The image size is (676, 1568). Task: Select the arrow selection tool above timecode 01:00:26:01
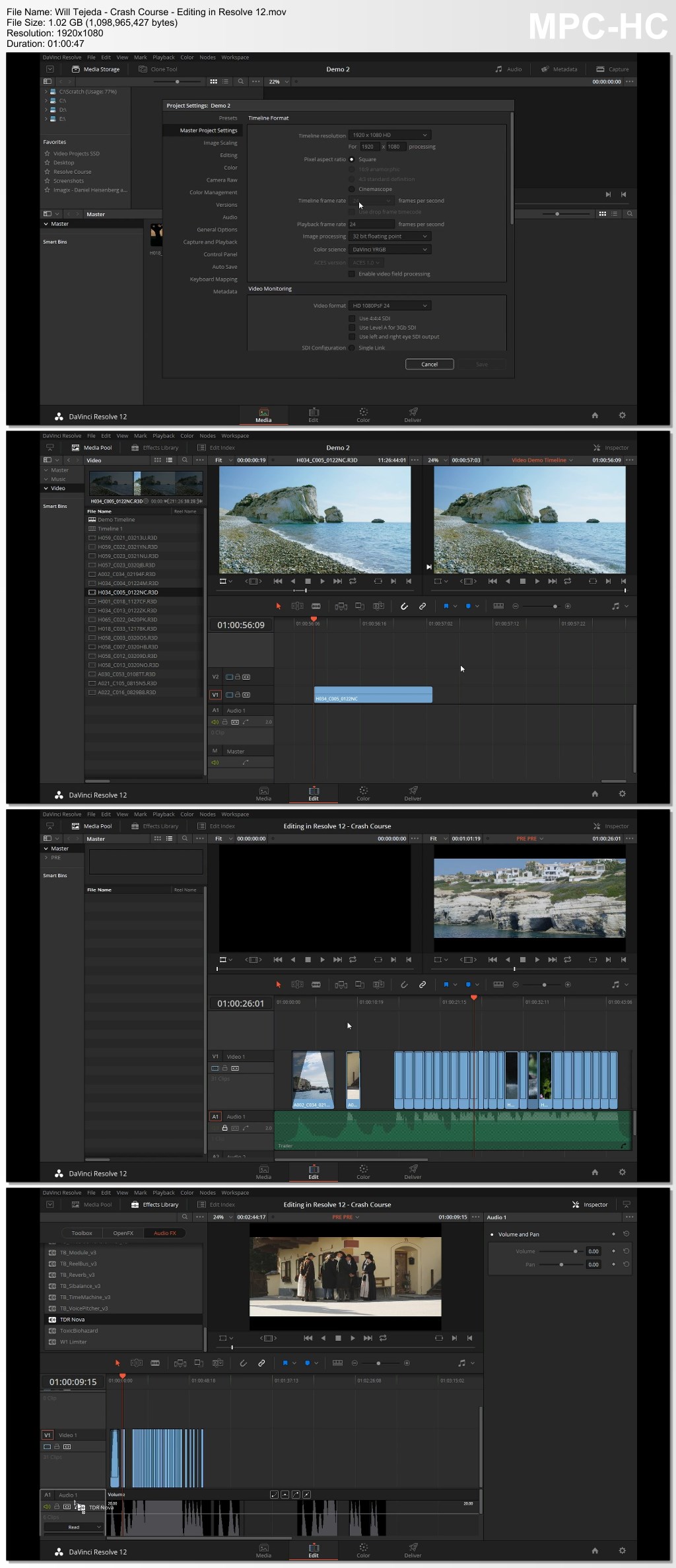click(279, 985)
